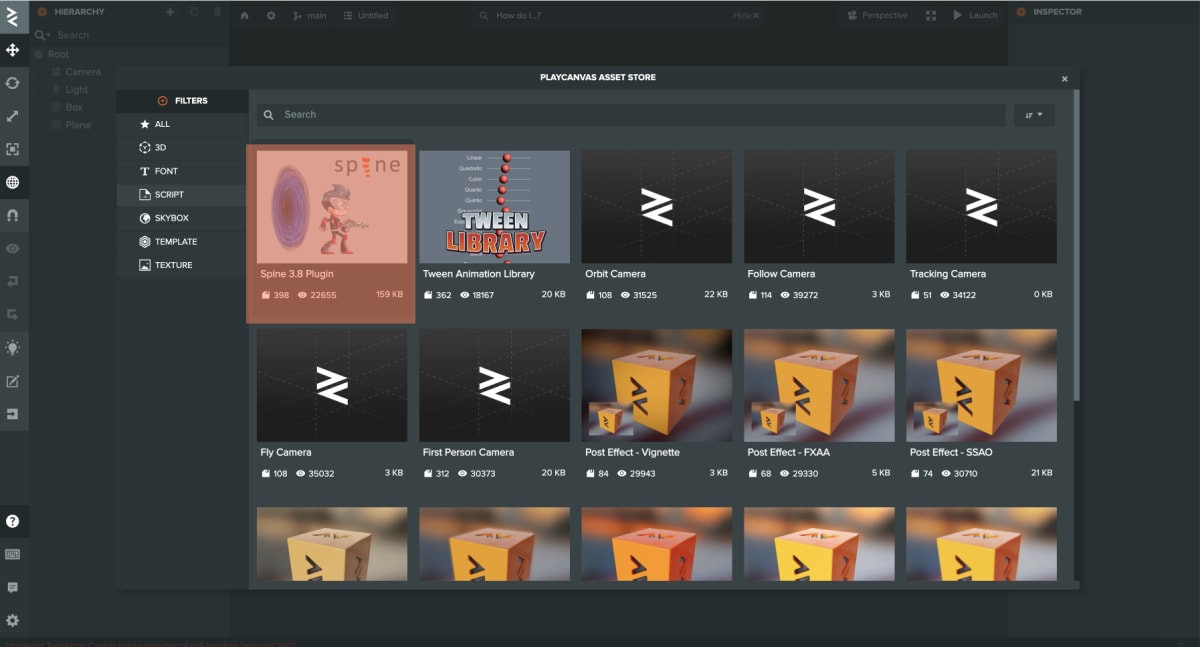The image size is (1200, 647).
Task: Select the Plane entity in Hierarchy
Action: (78, 125)
